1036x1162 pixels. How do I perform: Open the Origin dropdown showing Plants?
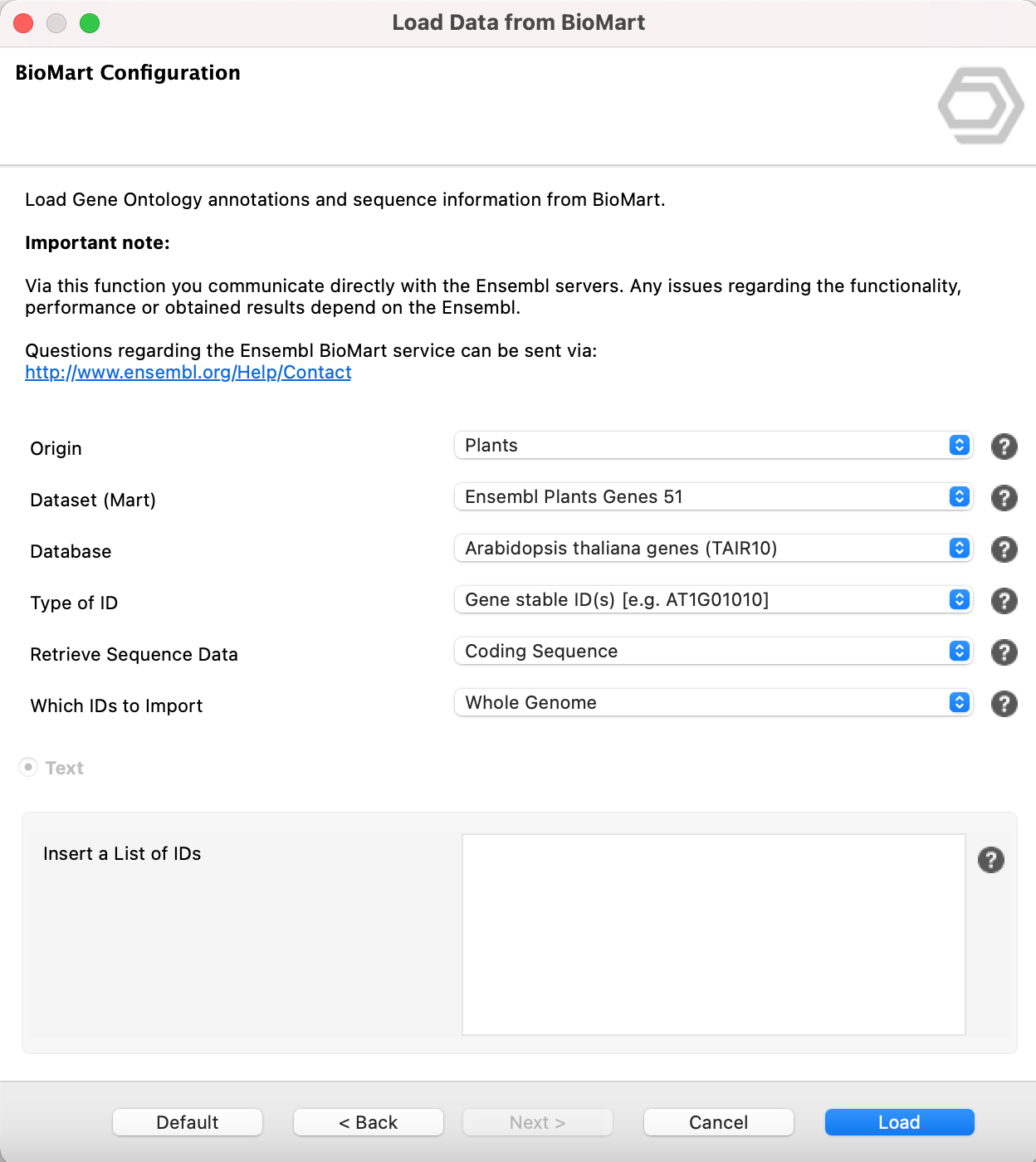tap(712, 446)
